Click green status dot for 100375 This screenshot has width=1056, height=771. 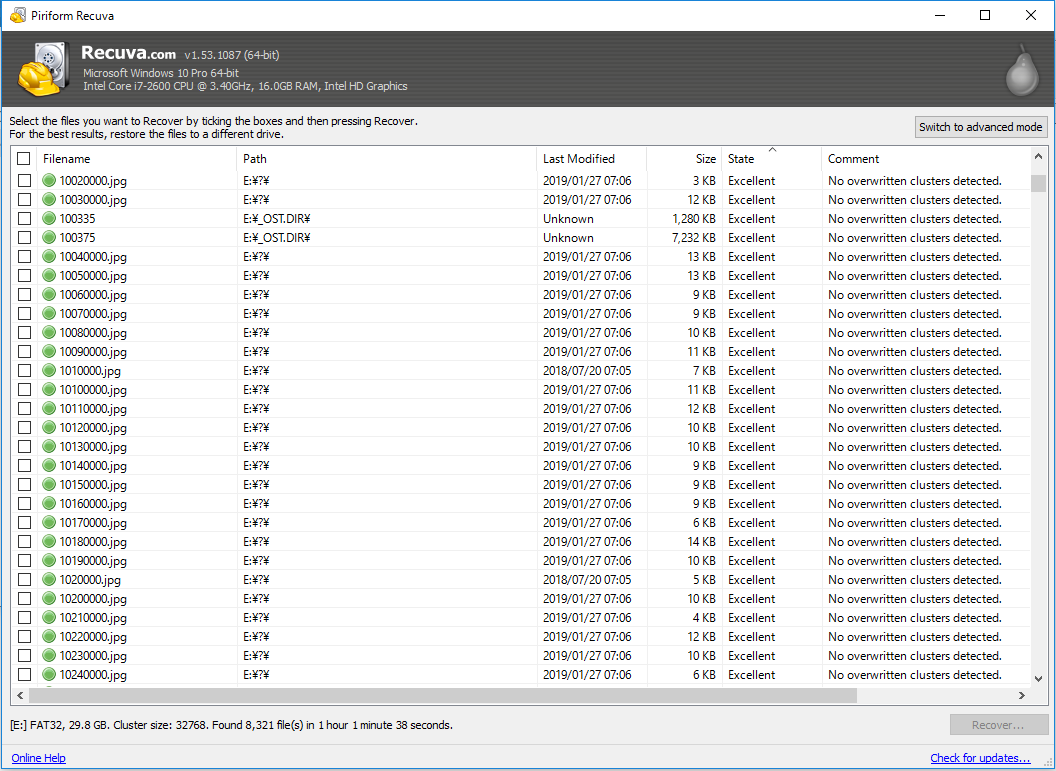(49, 238)
